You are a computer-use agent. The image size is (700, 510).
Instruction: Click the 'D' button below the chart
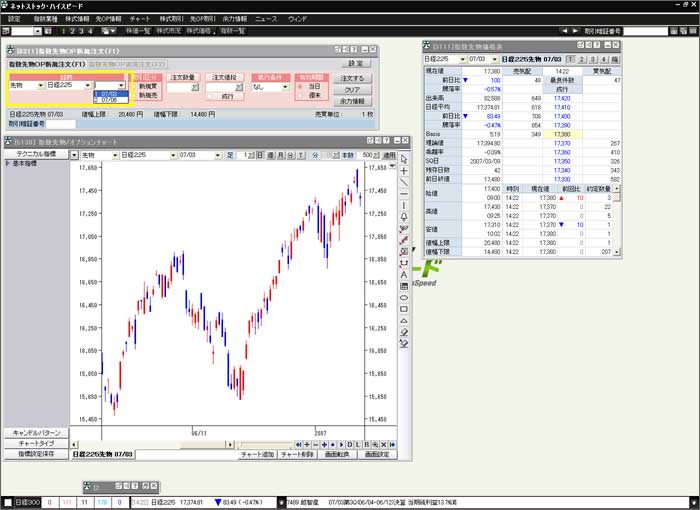point(350,445)
